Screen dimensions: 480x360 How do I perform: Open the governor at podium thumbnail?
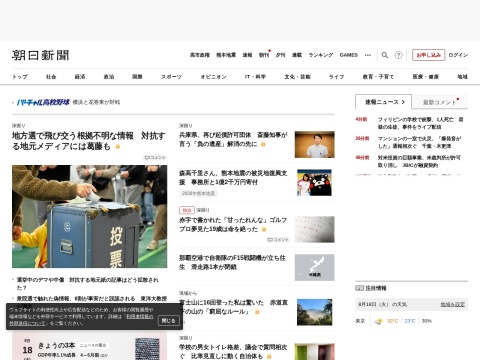point(314,144)
